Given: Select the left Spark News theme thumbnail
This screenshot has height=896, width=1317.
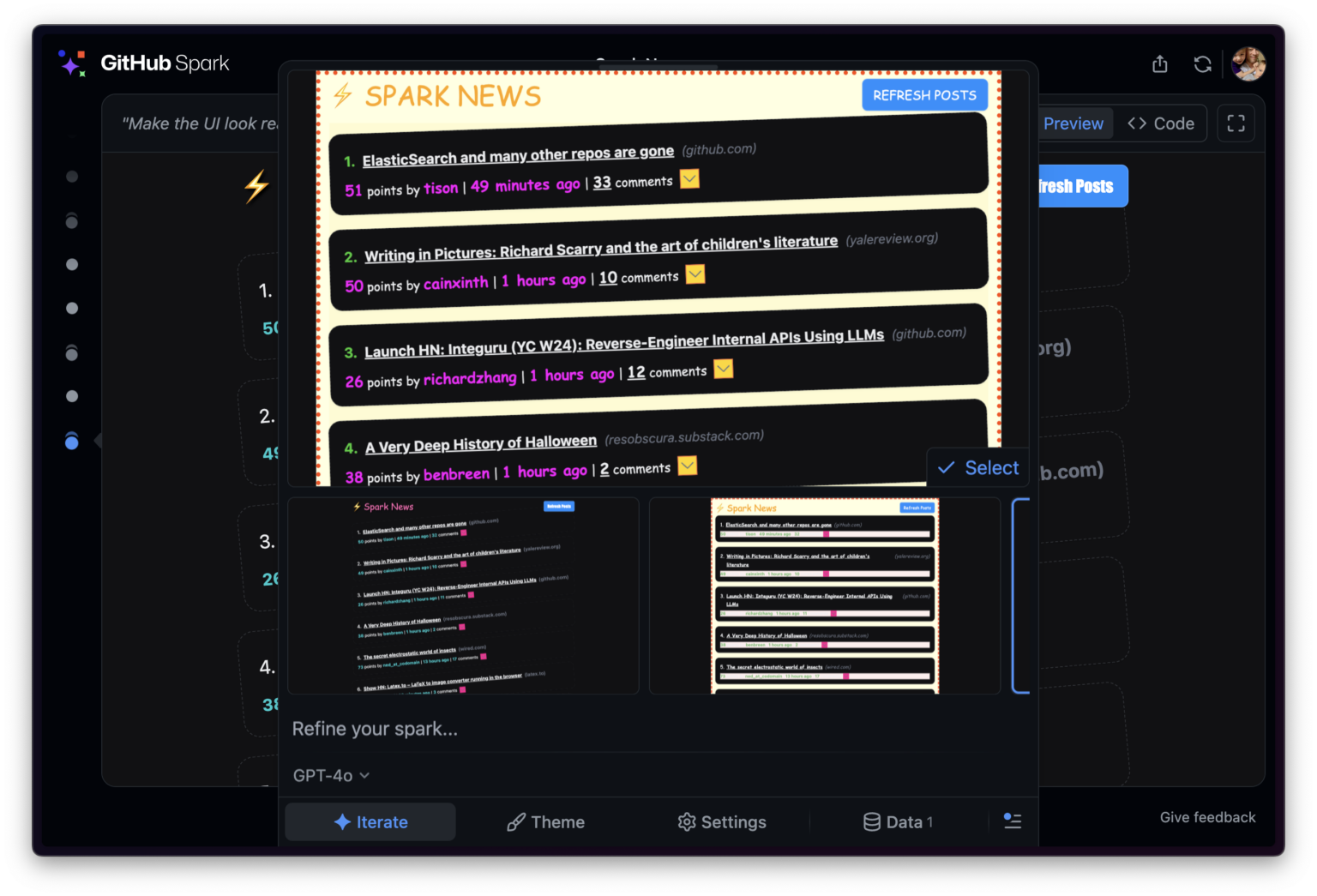Looking at the screenshot, I should (463, 595).
